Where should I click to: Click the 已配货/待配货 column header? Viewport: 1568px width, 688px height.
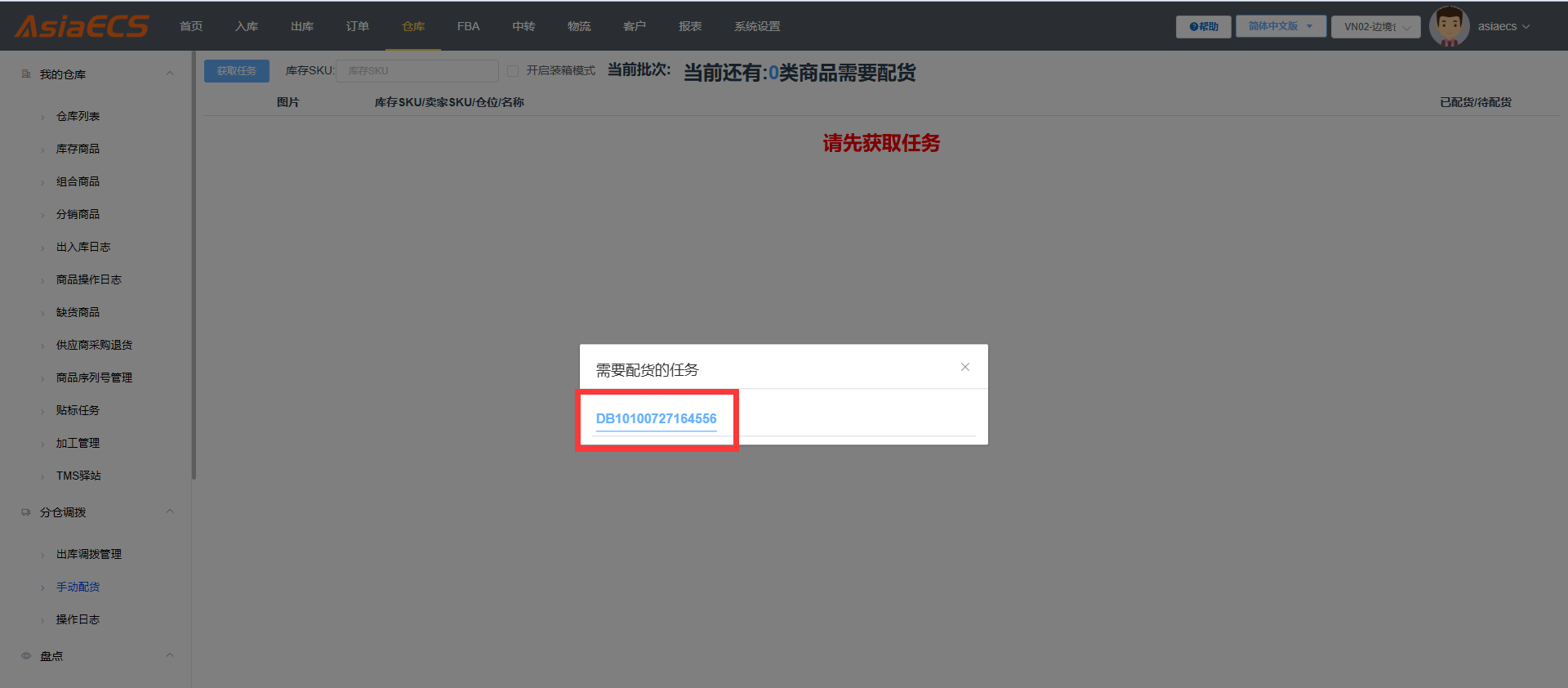click(1476, 102)
